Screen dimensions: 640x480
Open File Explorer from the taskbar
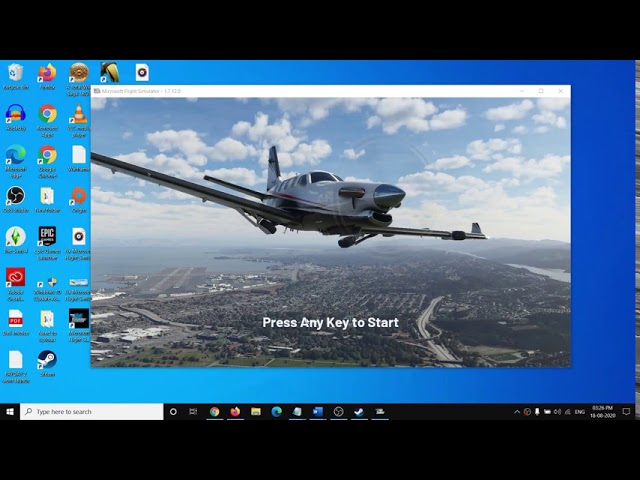256,412
